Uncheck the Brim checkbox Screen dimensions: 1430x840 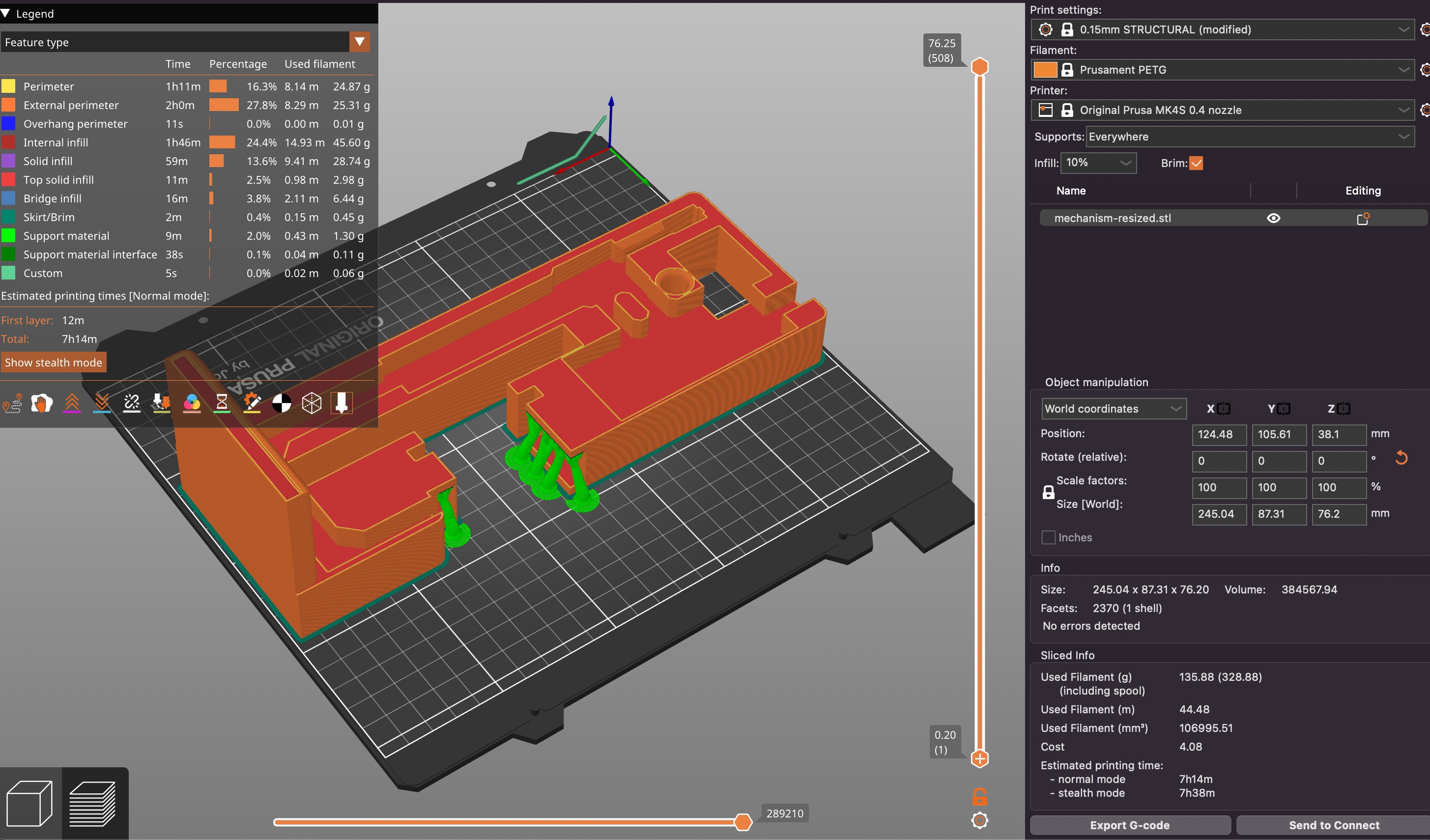point(1196,164)
